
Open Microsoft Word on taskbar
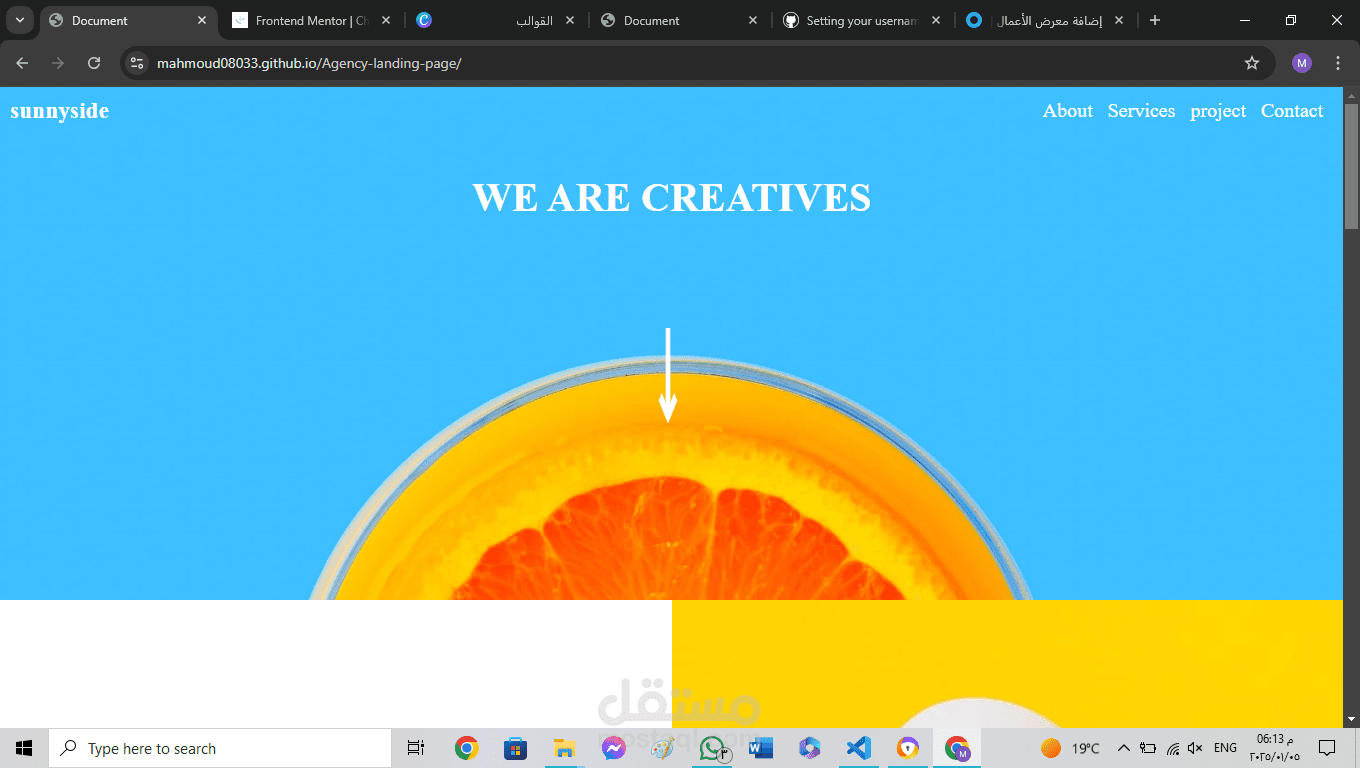761,748
